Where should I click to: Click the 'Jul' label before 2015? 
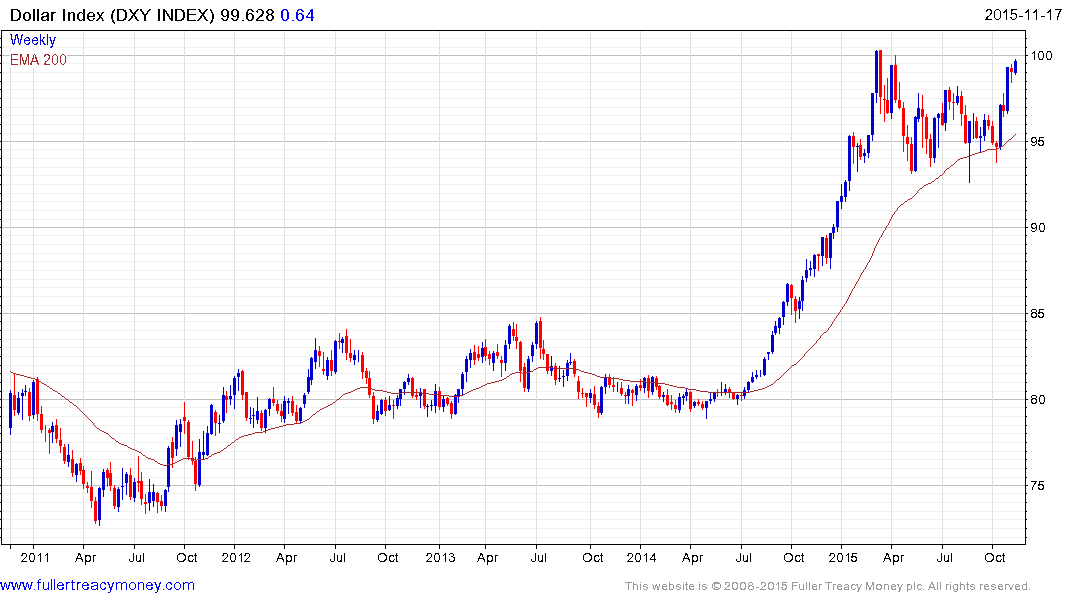(x=743, y=557)
